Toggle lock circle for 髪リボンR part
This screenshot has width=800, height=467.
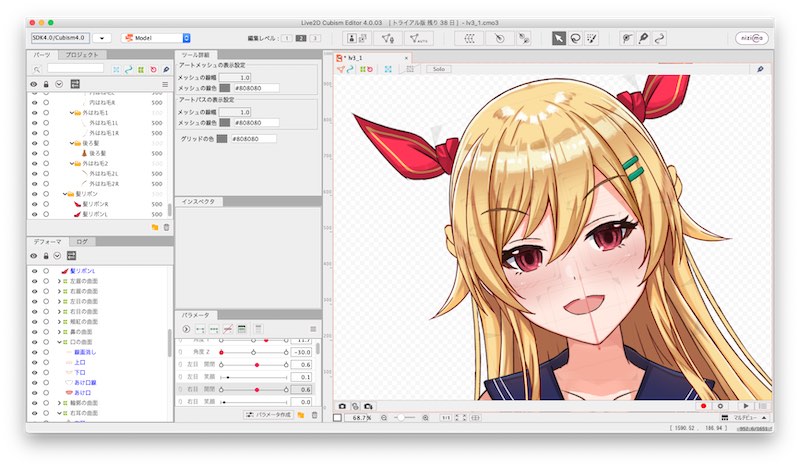pos(46,204)
